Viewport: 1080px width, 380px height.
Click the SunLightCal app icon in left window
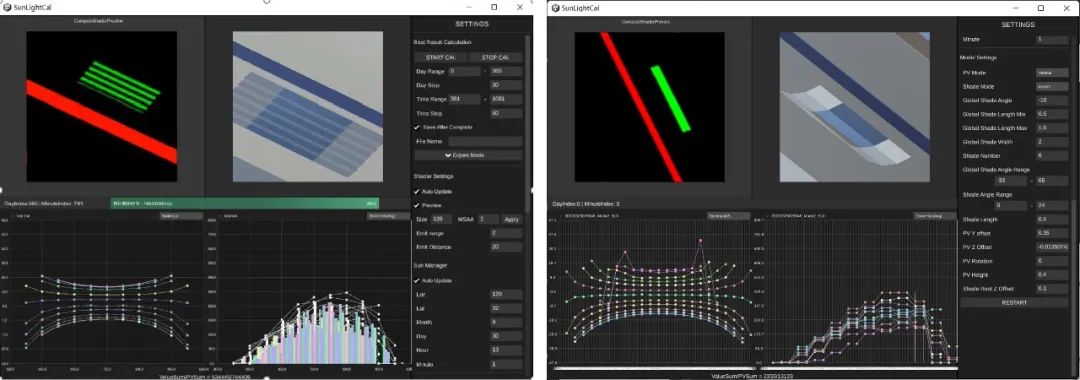[x=7, y=7]
